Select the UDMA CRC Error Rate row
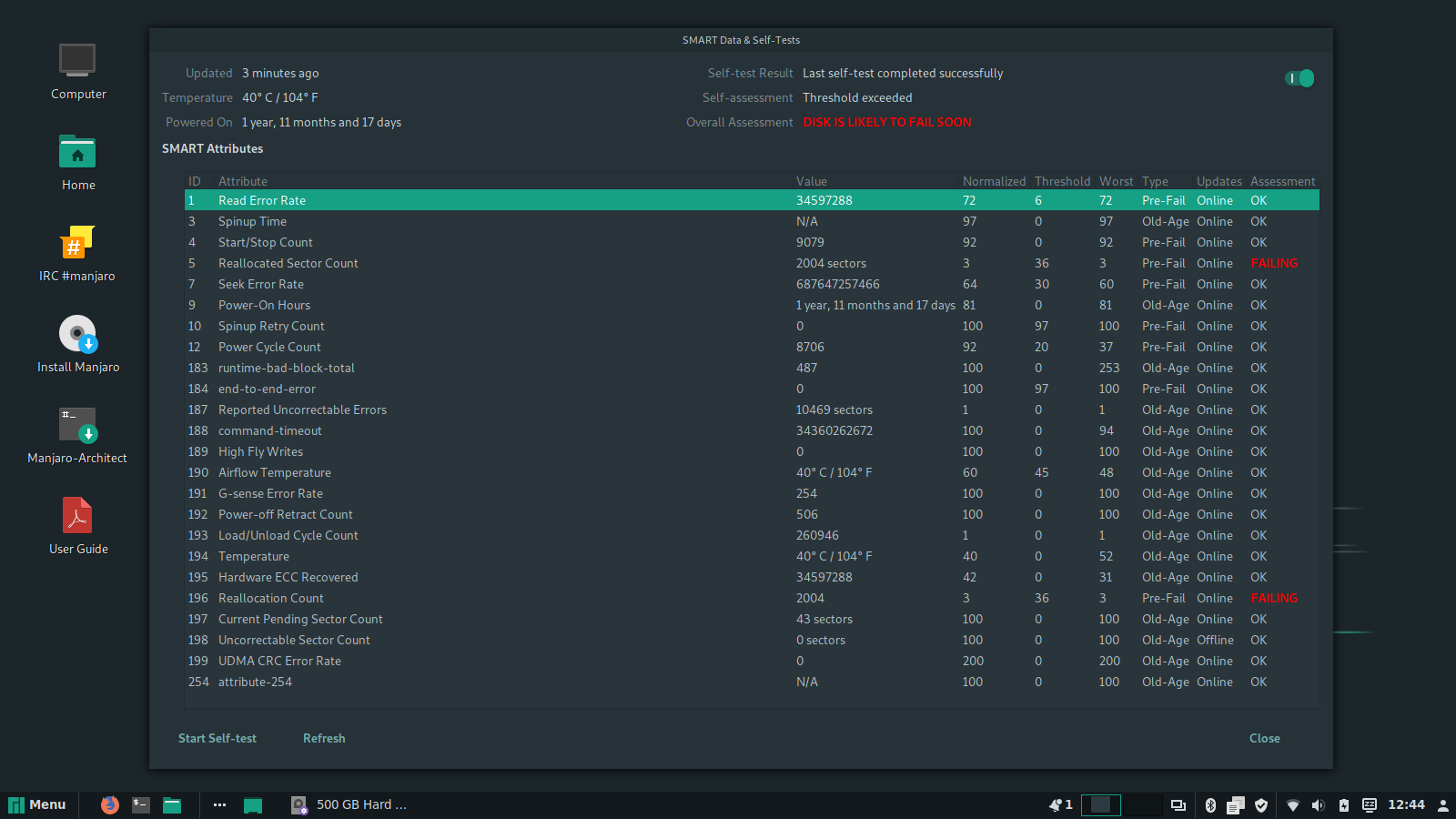Screen dimensions: 1456x819 click(x=752, y=661)
